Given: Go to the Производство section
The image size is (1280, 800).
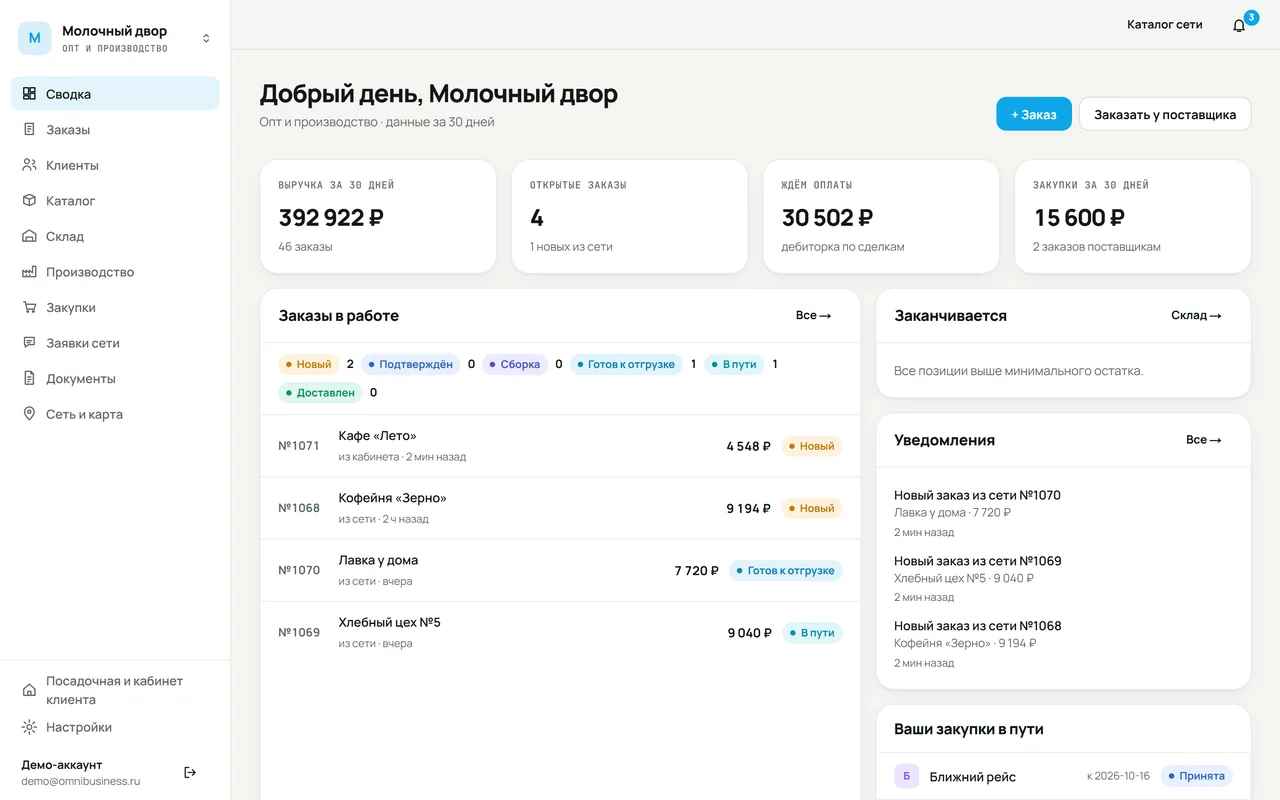Looking at the screenshot, I should (115, 272).
